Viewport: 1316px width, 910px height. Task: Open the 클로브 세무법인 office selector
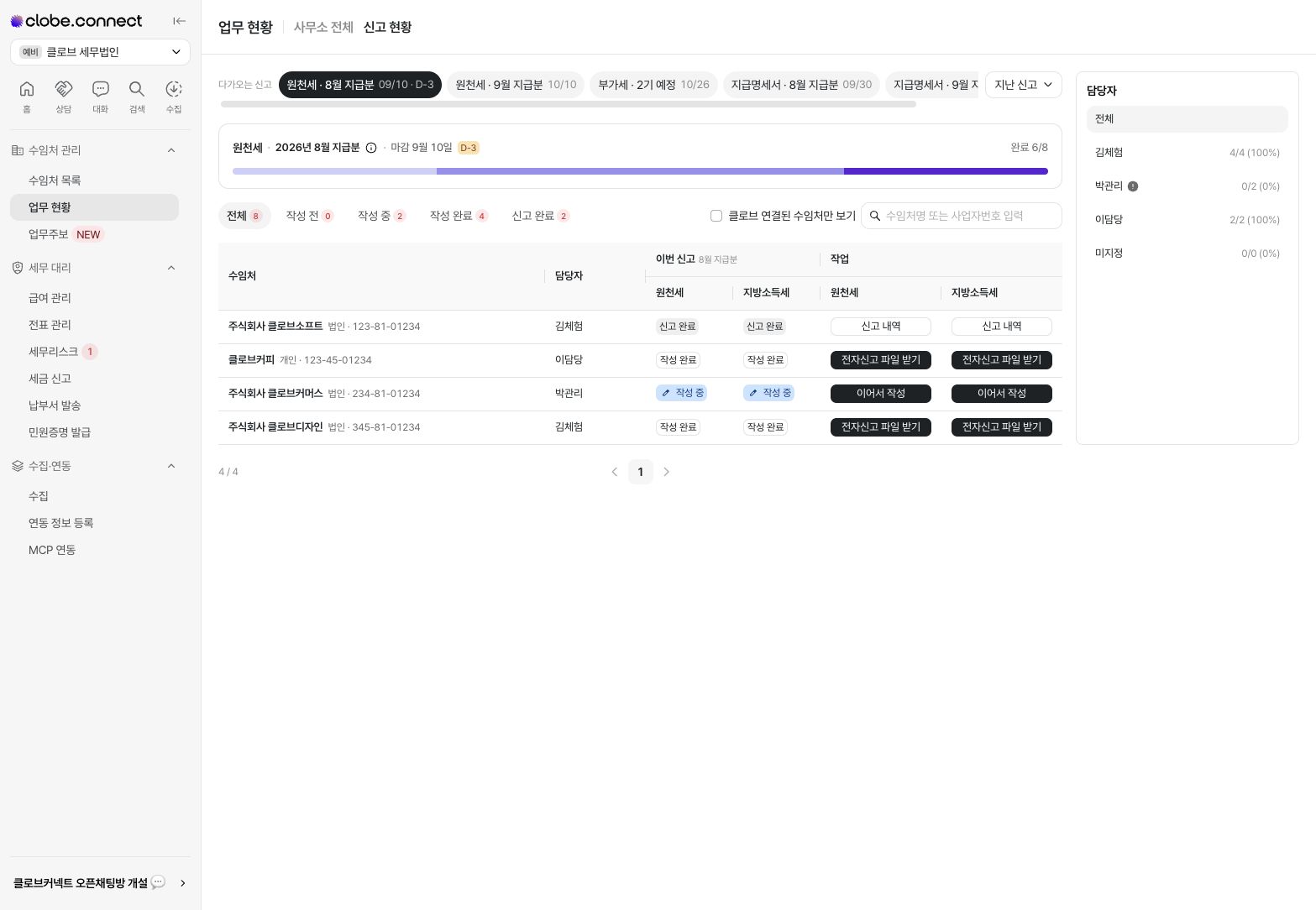100,52
